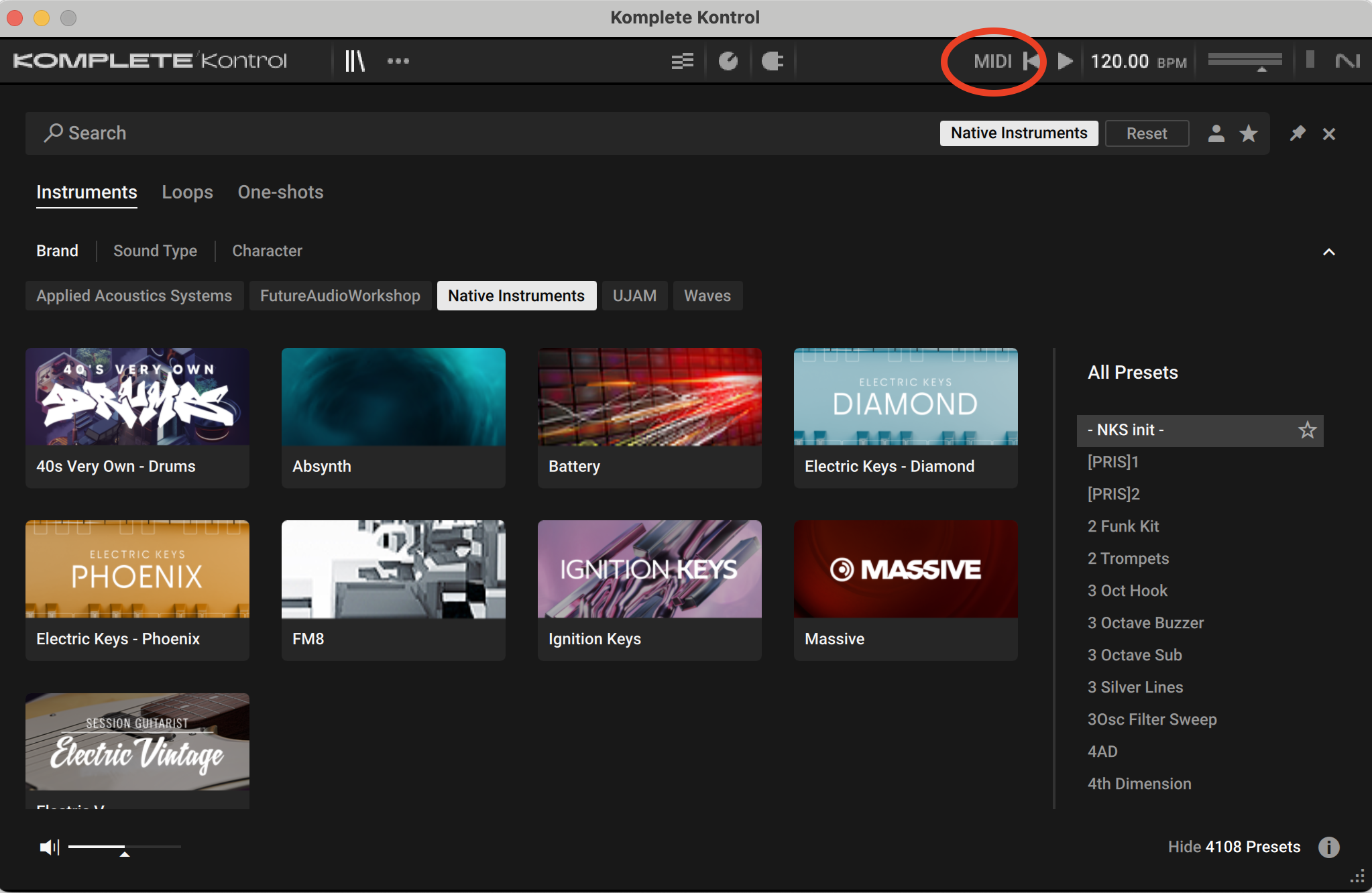The height and width of the screenshot is (893, 1372).
Task: Open Session Guitarist Electric Vintage tile
Action: click(x=137, y=750)
